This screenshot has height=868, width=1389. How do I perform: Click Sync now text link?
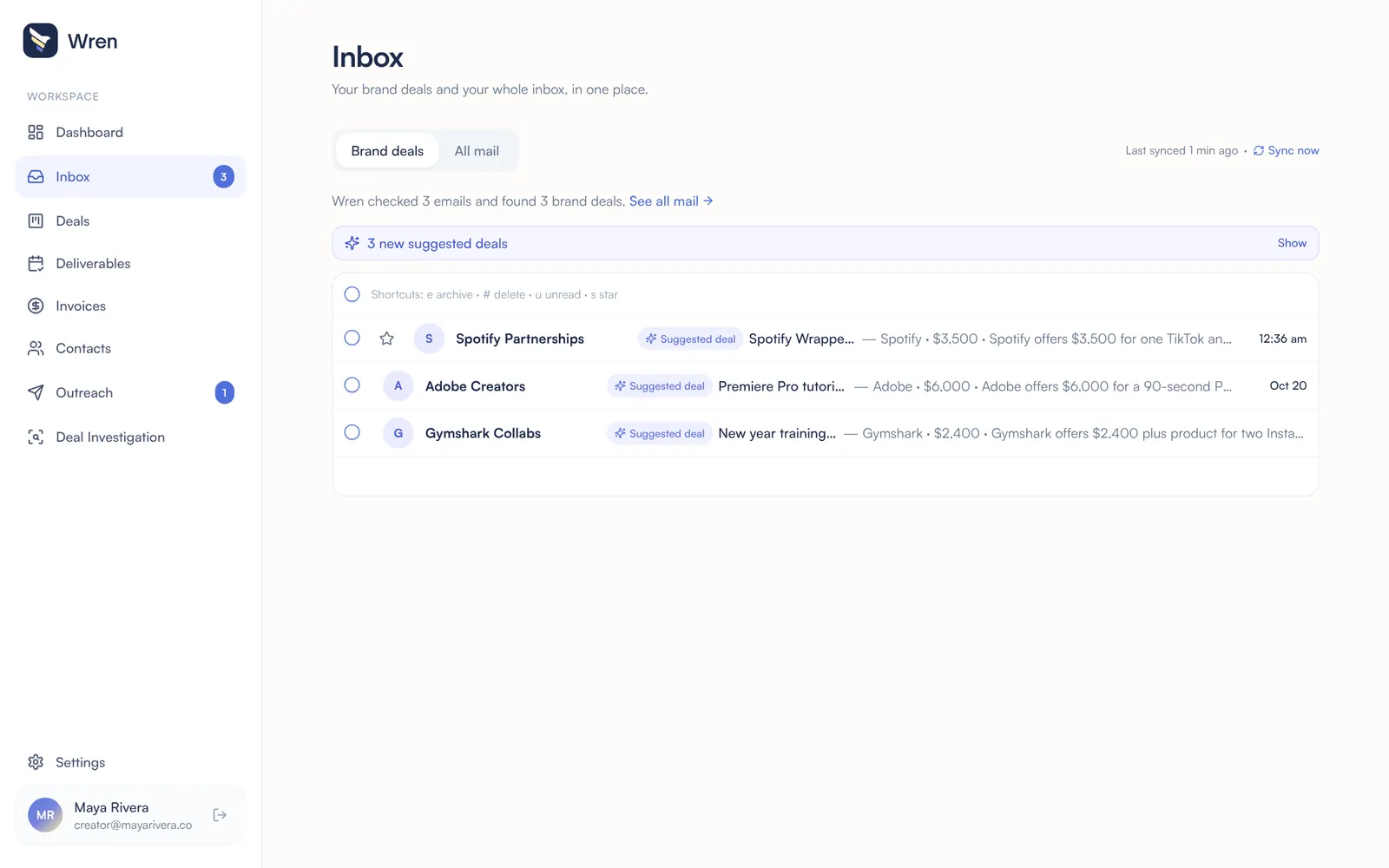[x=1294, y=150]
